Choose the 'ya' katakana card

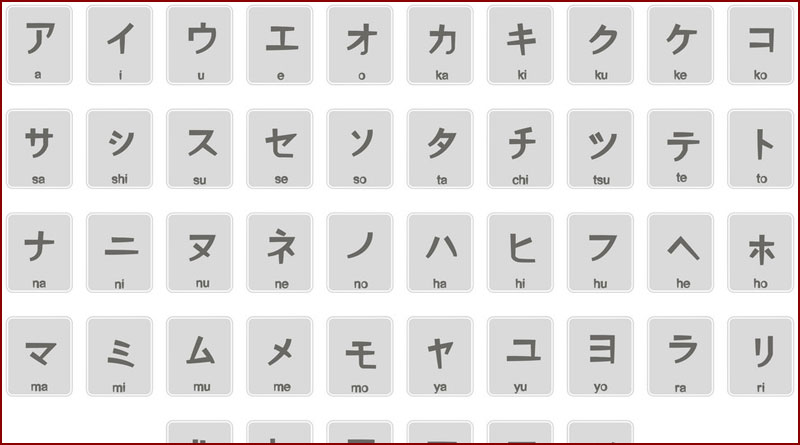(x=440, y=356)
